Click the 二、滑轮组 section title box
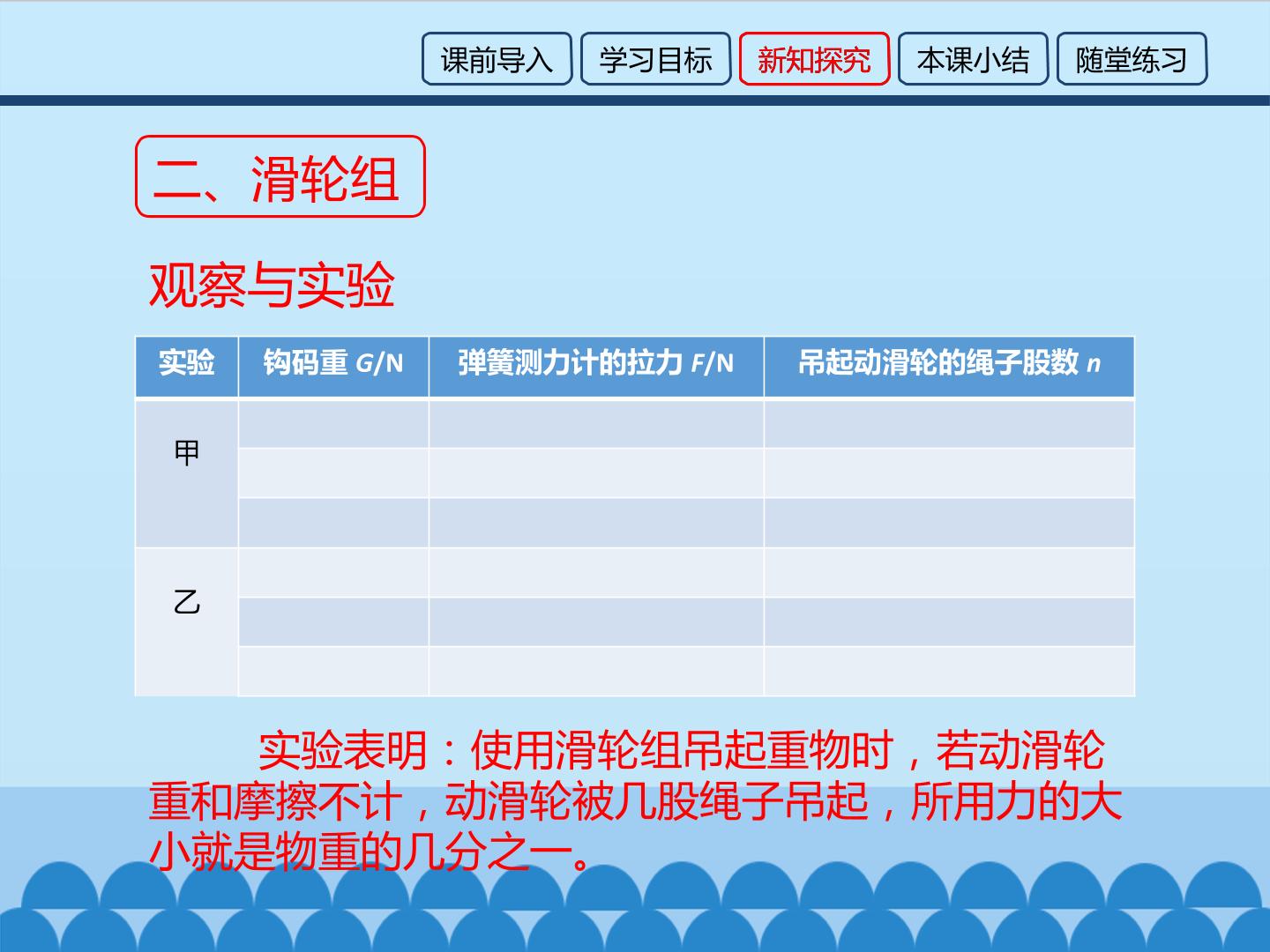Viewport: 1270px width, 952px height. click(x=280, y=176)
